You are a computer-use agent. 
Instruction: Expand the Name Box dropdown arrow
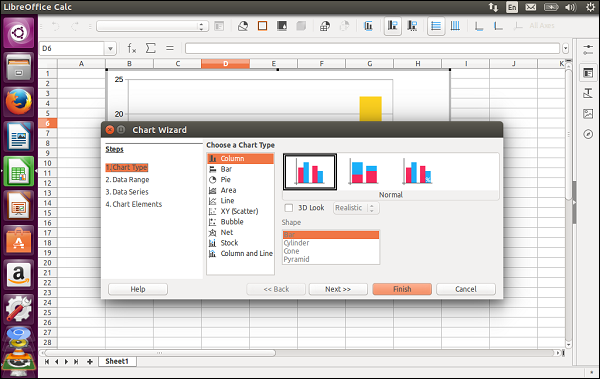tap(110, 49)
